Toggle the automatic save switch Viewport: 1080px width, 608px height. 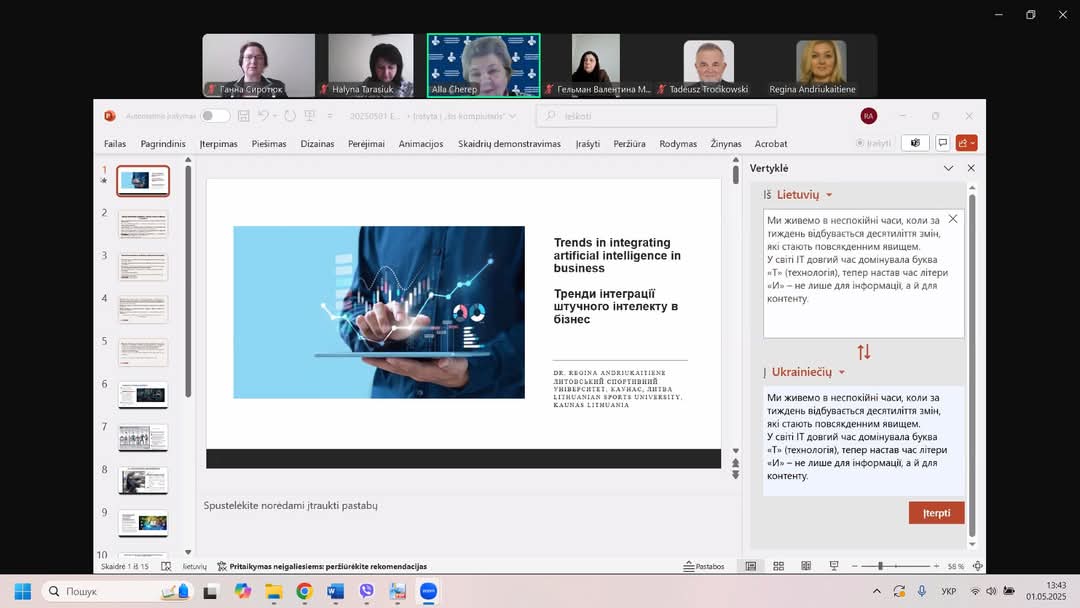(214, 116)
